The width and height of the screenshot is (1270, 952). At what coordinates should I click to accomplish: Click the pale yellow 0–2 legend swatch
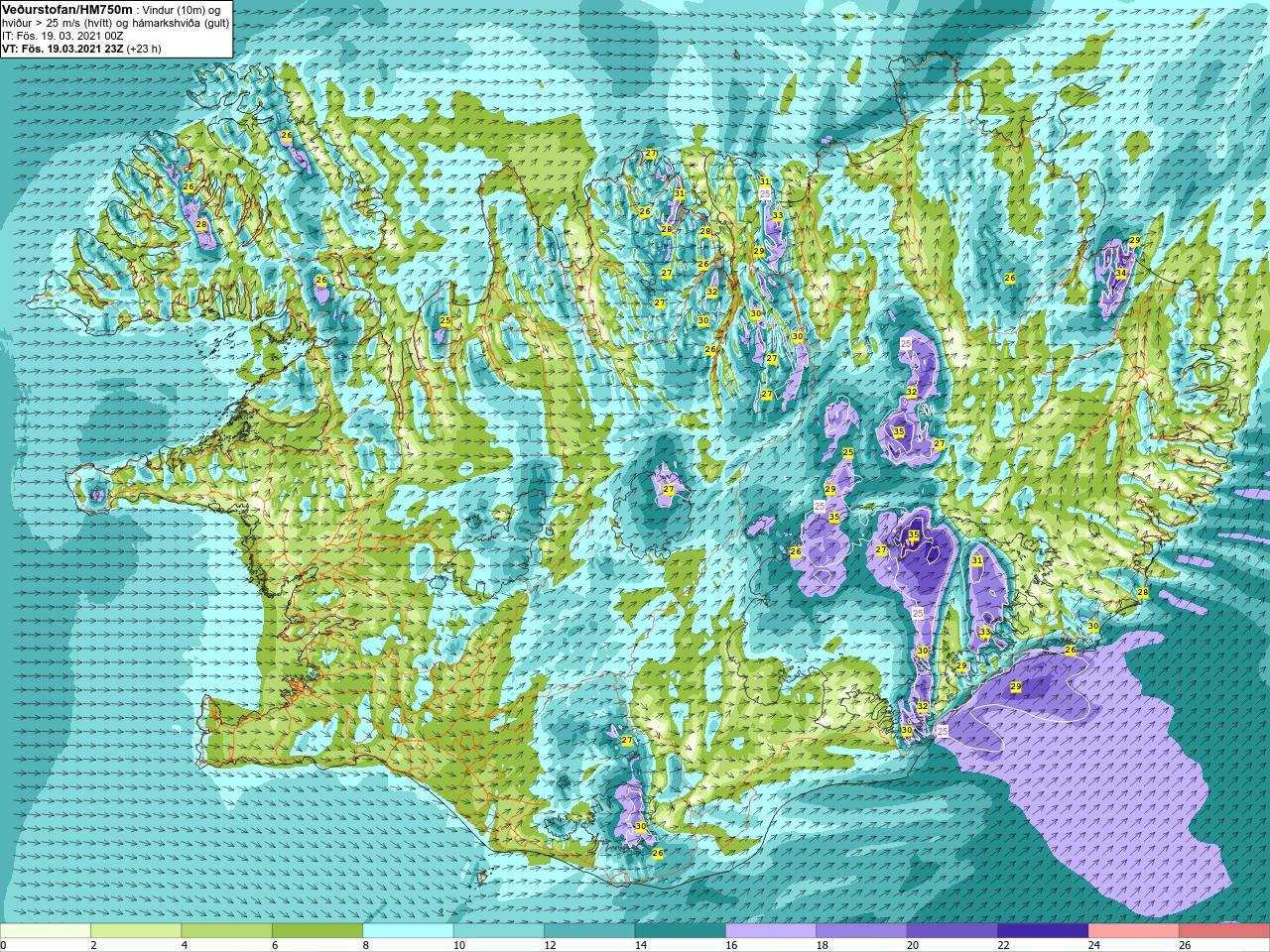(x=46, y=931)
